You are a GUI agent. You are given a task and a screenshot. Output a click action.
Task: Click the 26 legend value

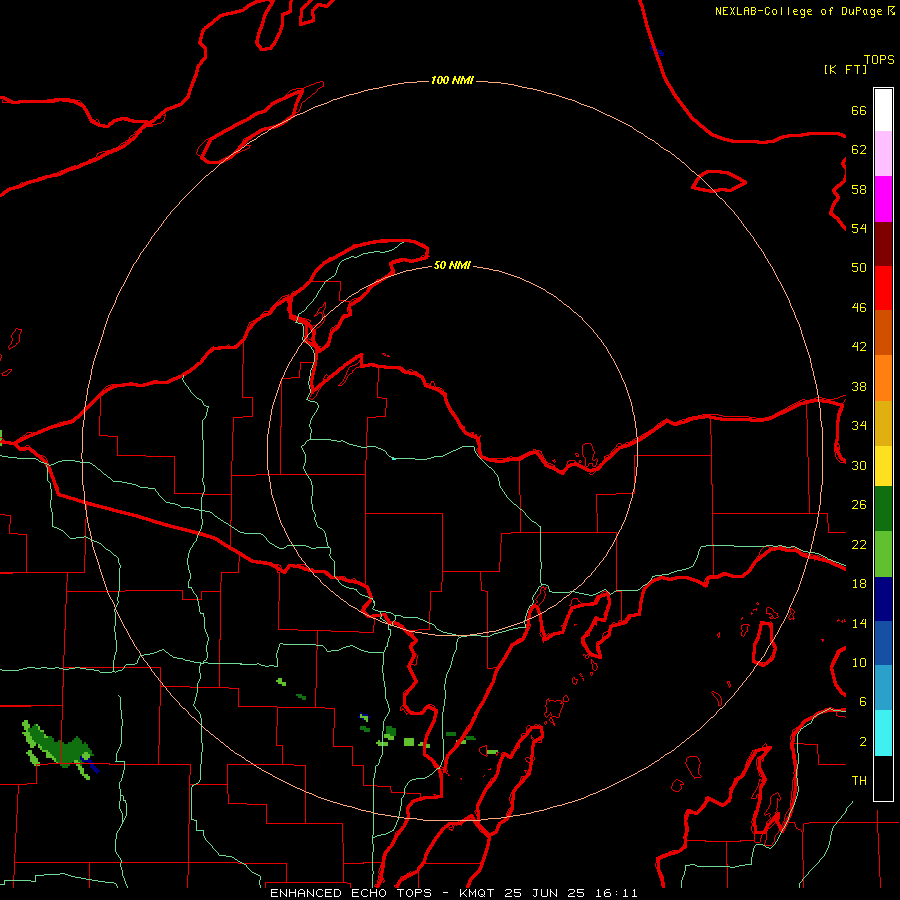859,505
